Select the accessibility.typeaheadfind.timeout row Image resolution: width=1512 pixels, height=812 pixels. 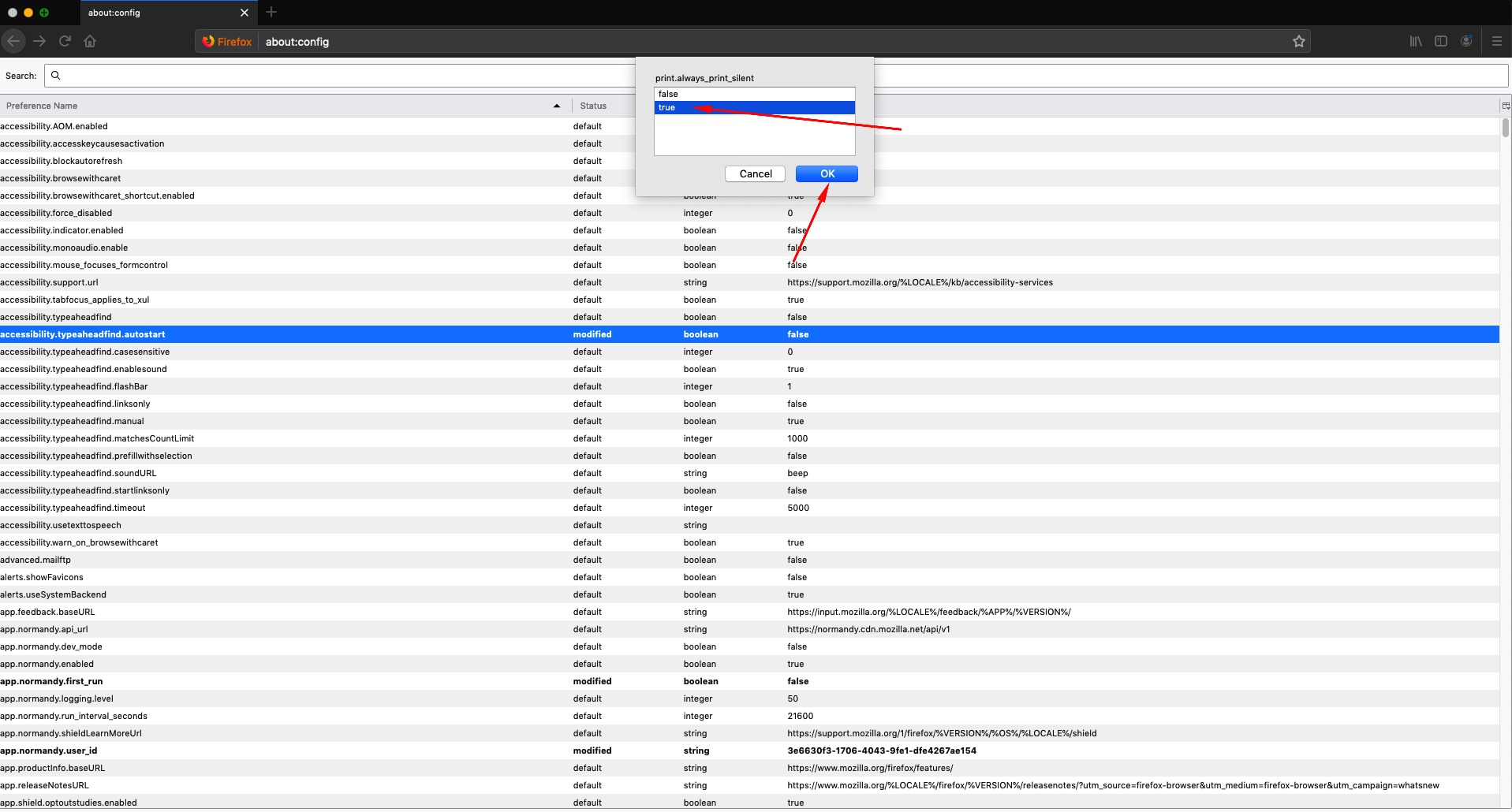point(749,508)
